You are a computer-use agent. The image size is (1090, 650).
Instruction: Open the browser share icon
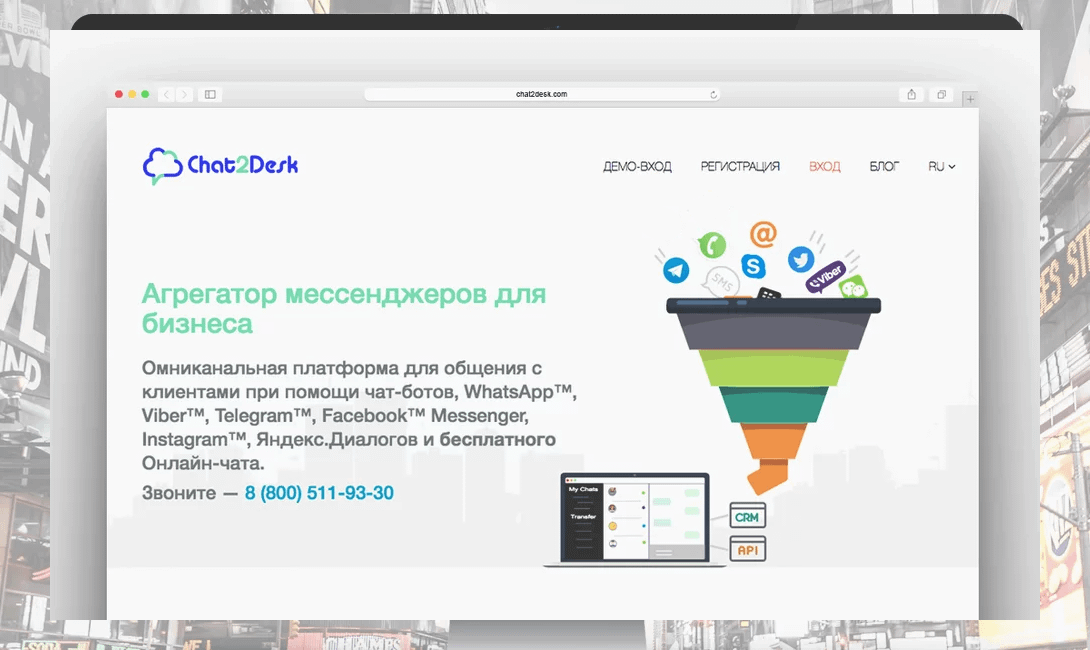click(911, 95)
